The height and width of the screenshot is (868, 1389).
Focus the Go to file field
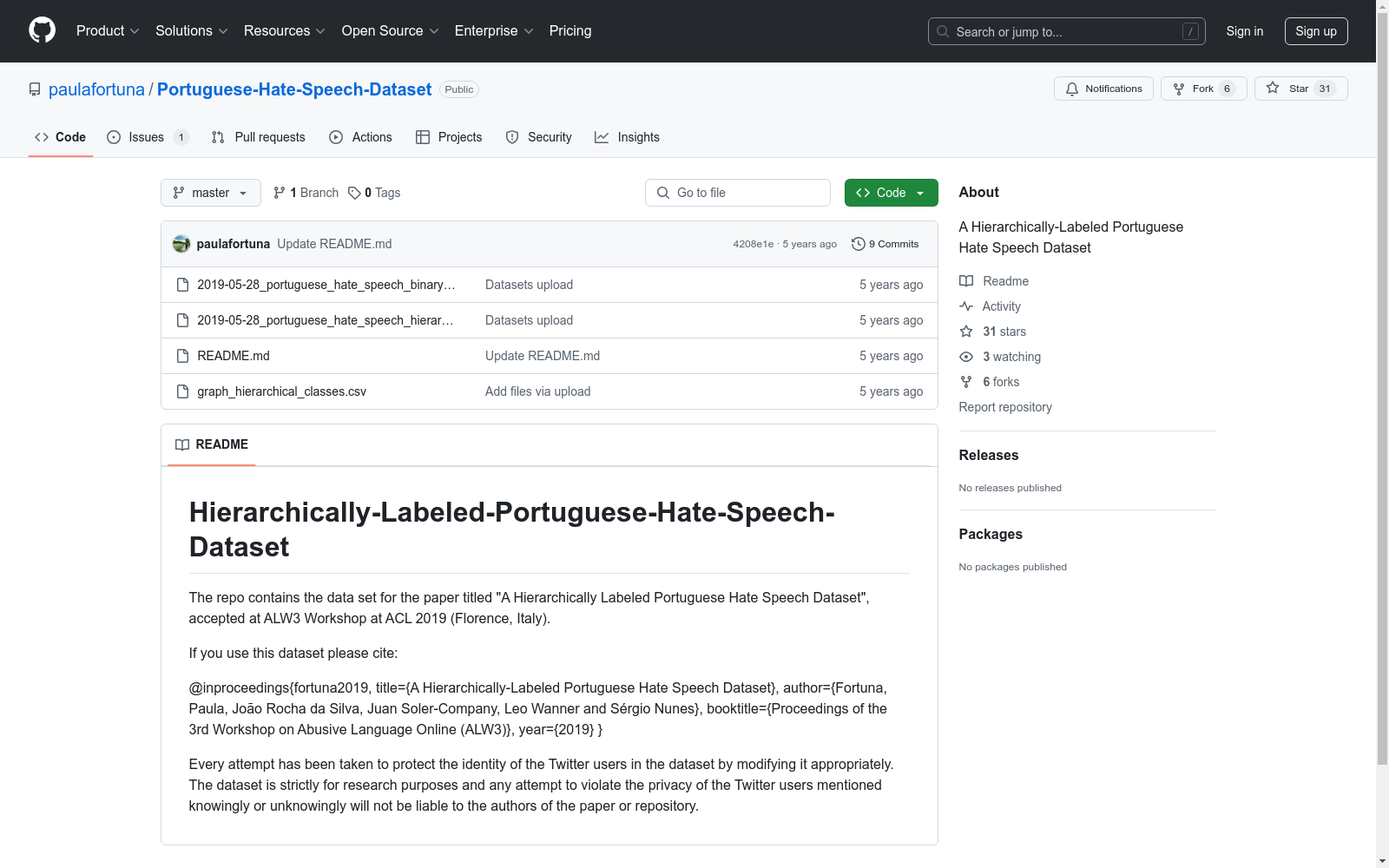[738, 193]
